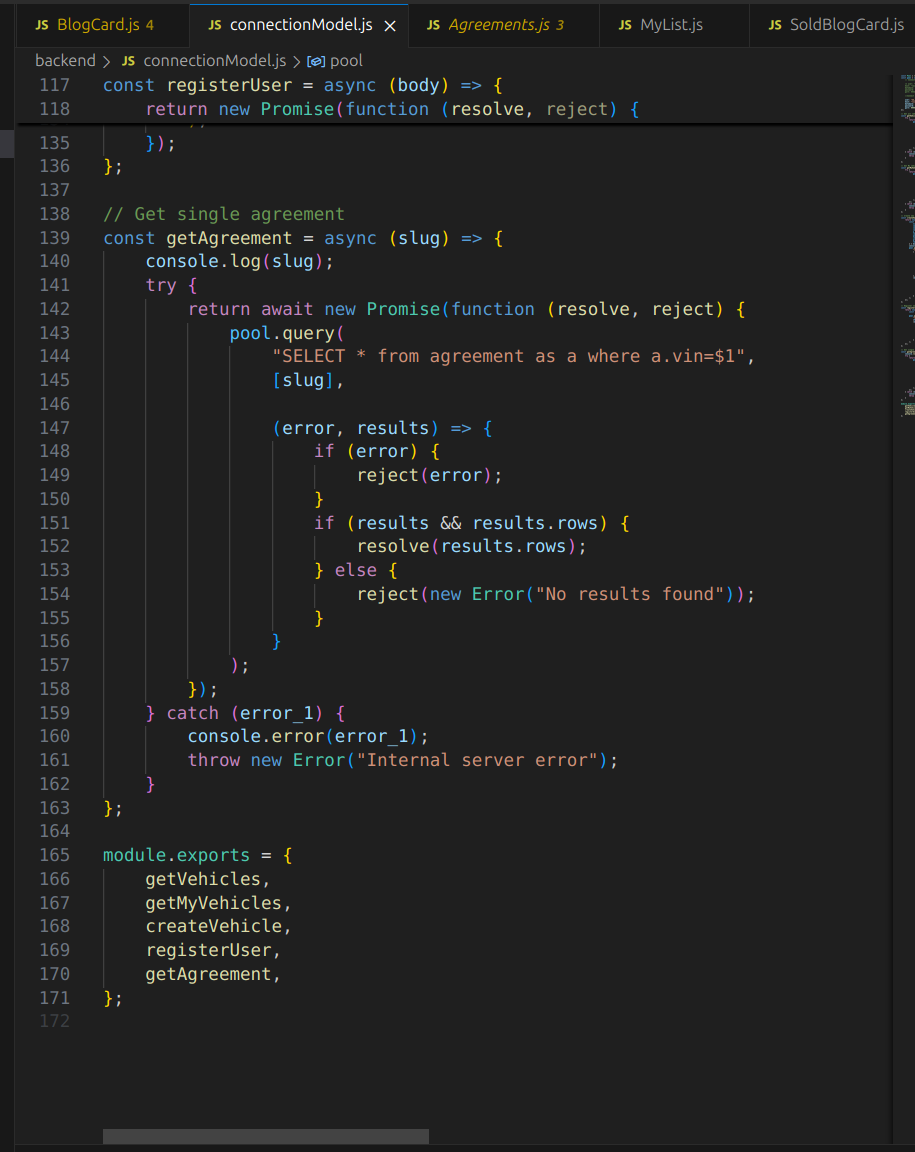Image resolution: width=915 pixels, height=1152 pixels.
Task: Open the backend folder breadcrumb
Action: click(65, 61)
